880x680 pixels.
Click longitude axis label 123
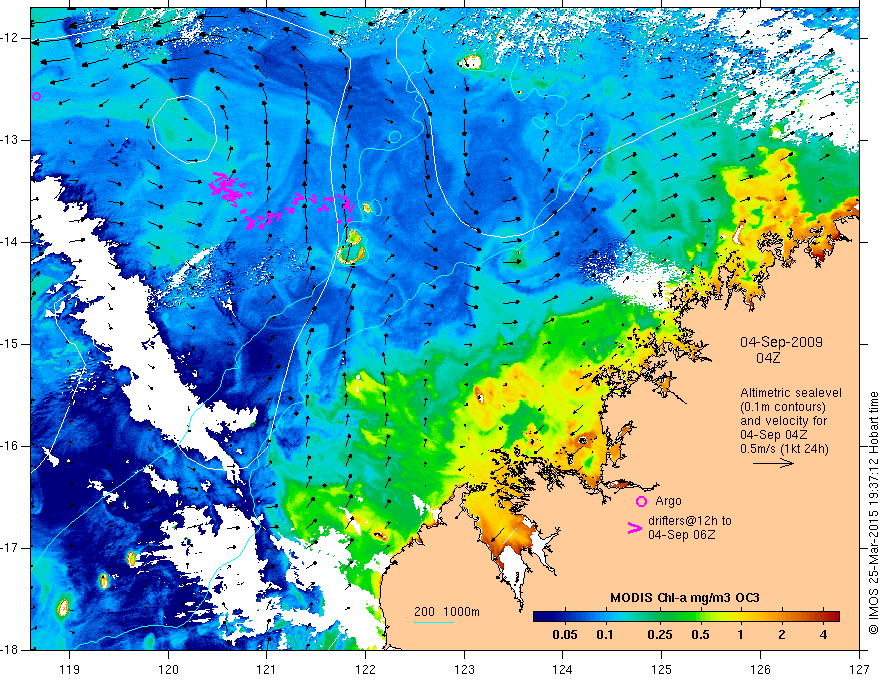click(464, 669)
